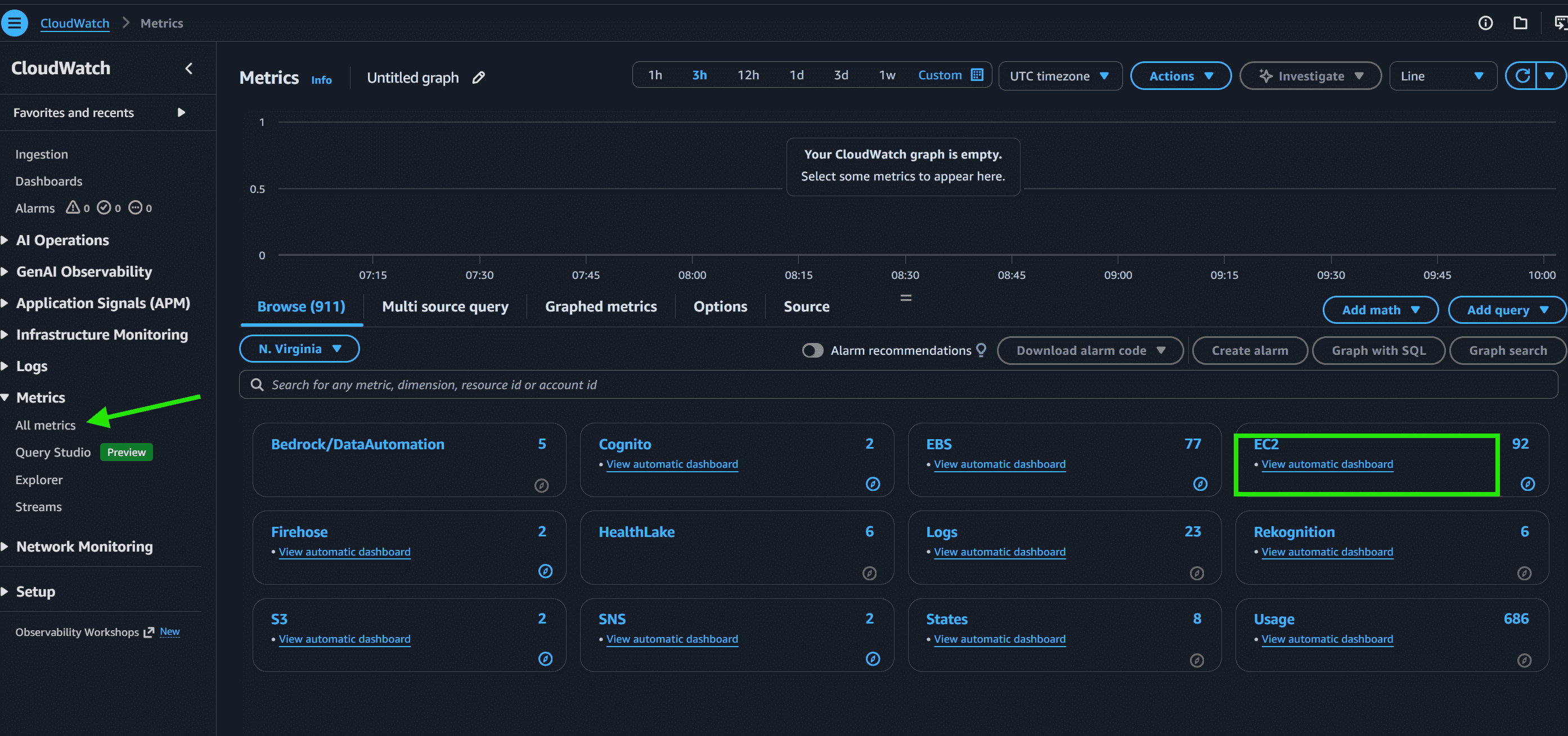Open the Usage metrics namespace
The height and width of the screenshot is (736, 1568).
(x=1273, y=619)
